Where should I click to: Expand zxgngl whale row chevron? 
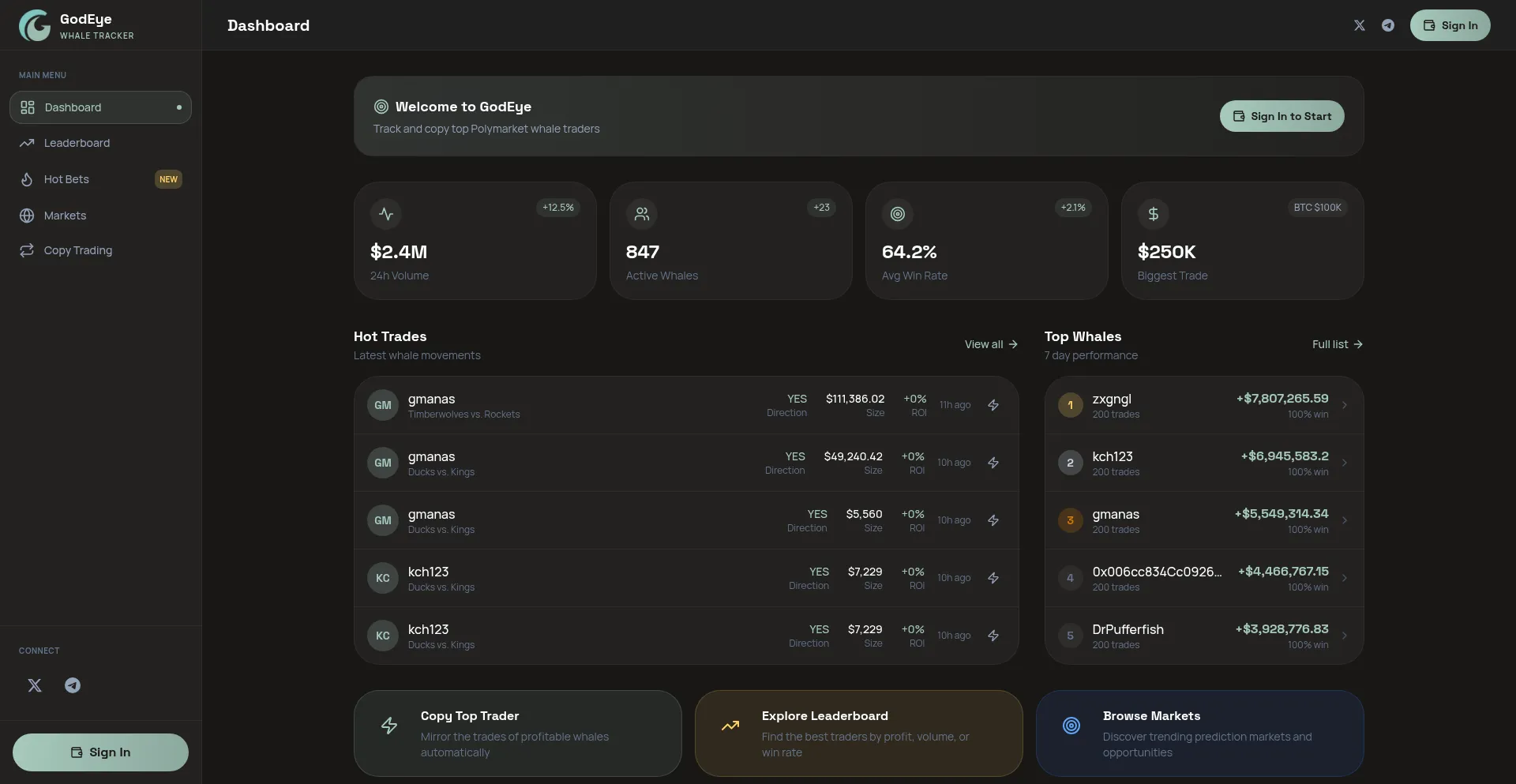1345,405
